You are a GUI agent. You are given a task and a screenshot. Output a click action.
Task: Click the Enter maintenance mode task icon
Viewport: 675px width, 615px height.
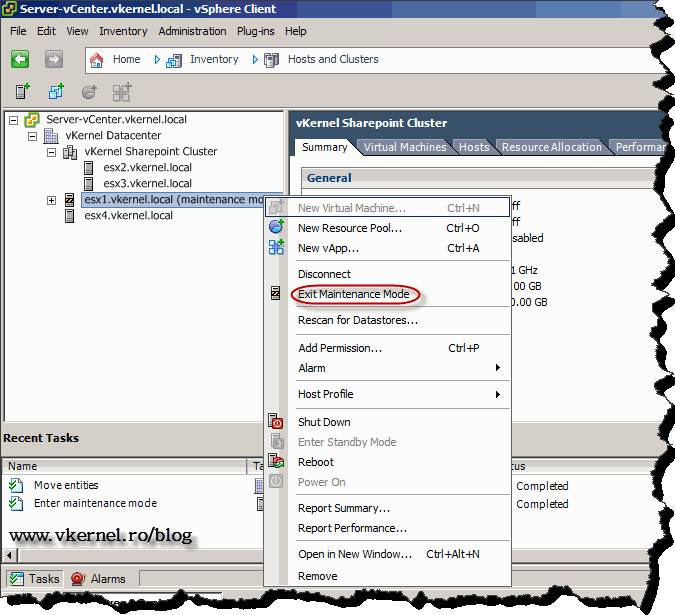(16, 503)
